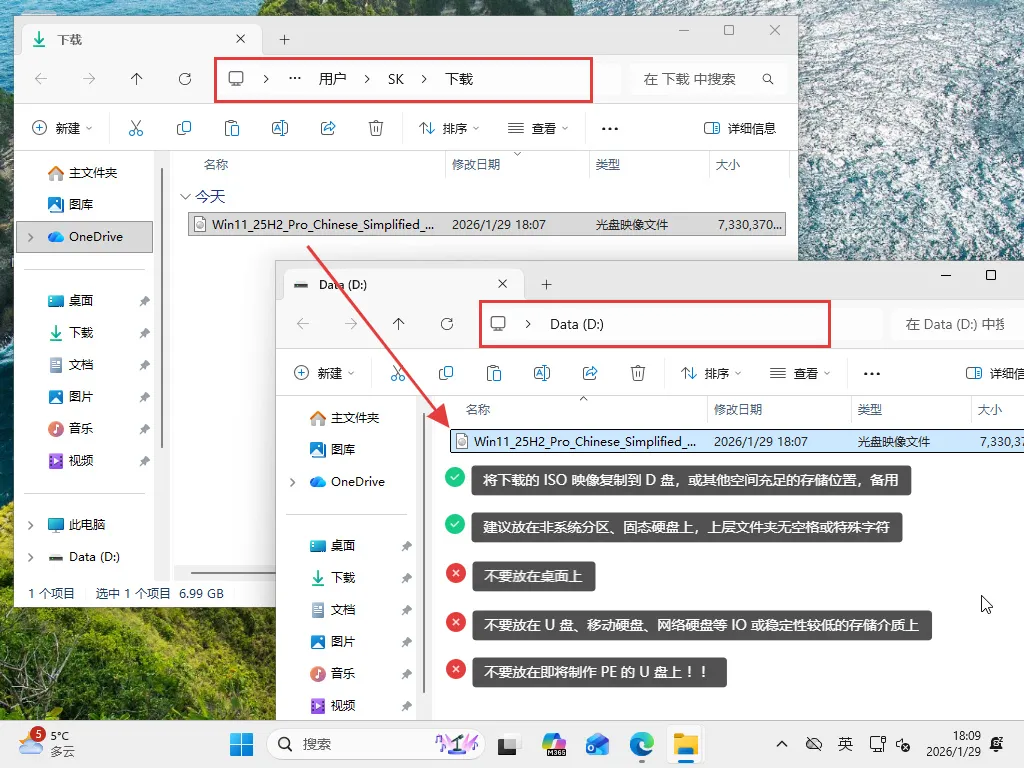Add new tab in Downloads window
Viewport: 1024px width, 768px height.
point(285,40)
